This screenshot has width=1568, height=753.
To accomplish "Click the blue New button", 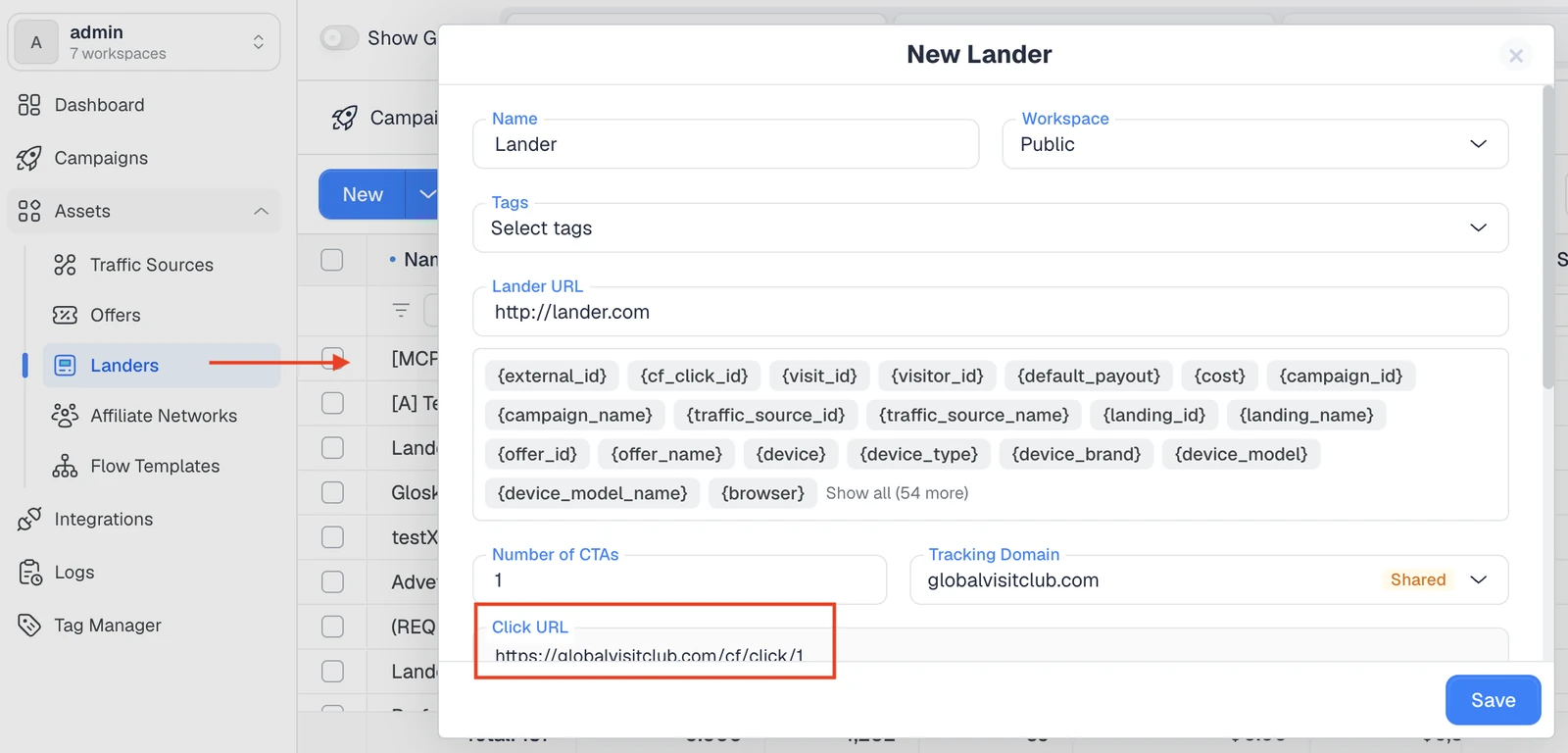I will click(363, 194).
